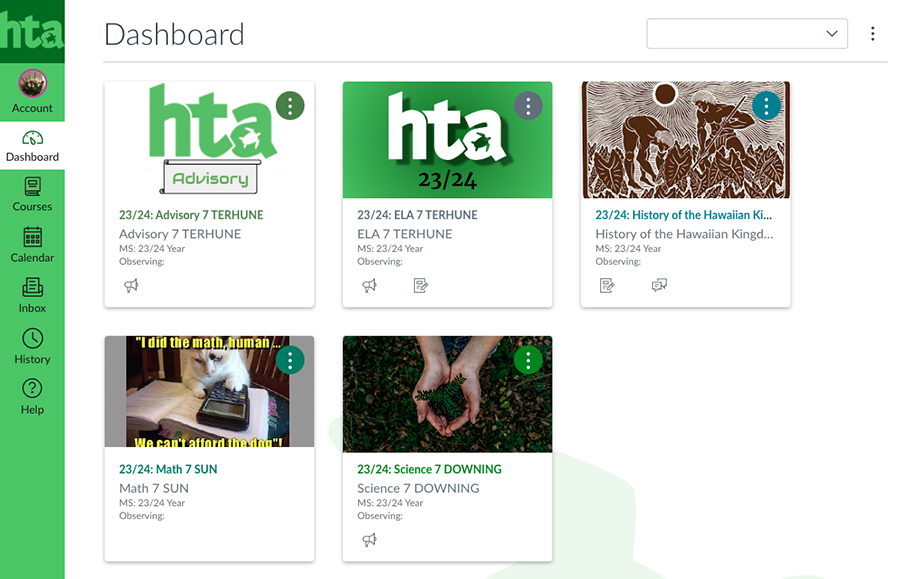Open options menu on Advisory 7 card
The width and height of the screenshot is (900, 579).
pyautogui.click(x=290, y=106)
